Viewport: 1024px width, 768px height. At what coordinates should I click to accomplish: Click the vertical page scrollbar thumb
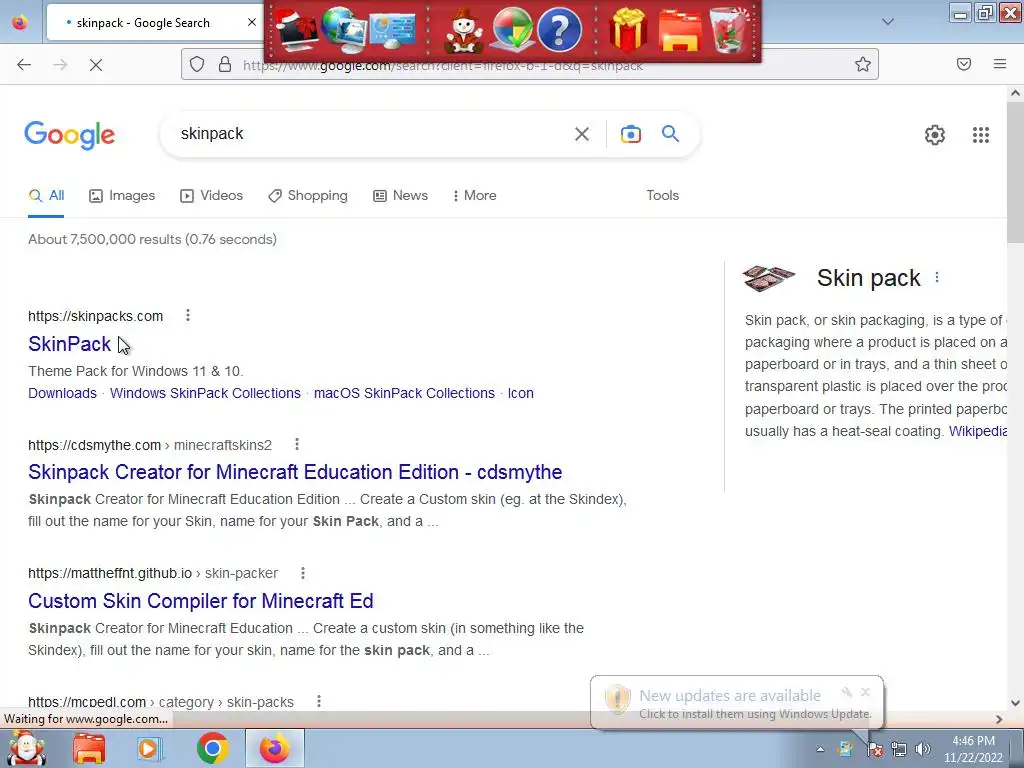pos(1015,173)
